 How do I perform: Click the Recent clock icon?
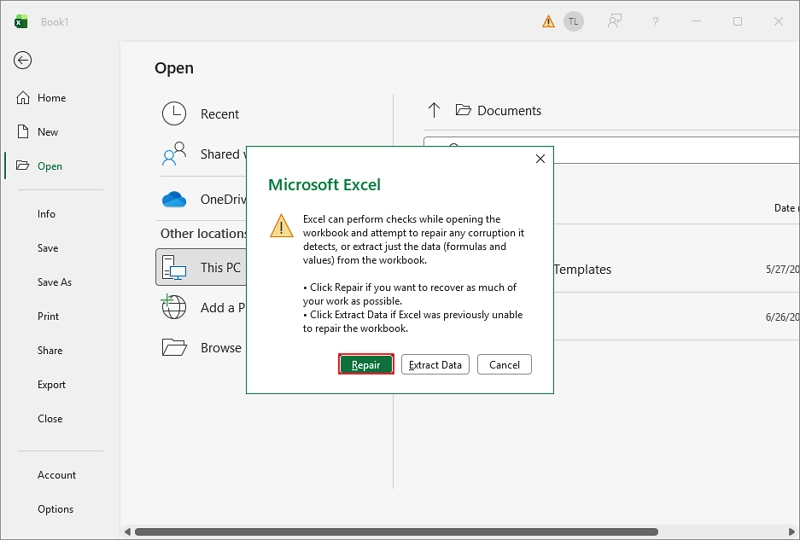click(174, 113)
